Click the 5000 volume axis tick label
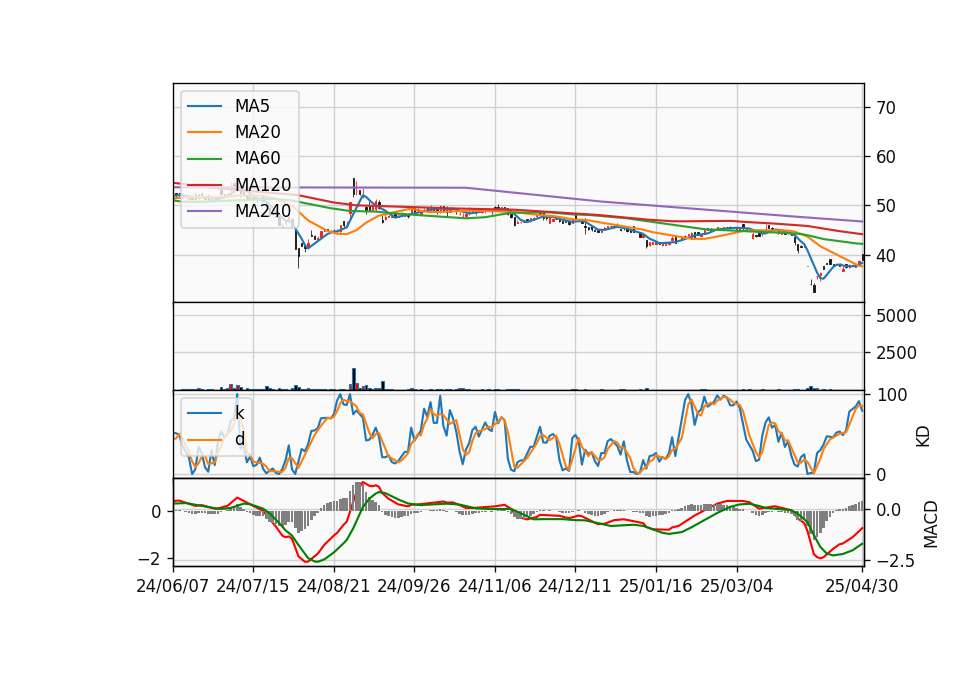The width and height of the screenshot is (960, 690). [x=896, y=316]
